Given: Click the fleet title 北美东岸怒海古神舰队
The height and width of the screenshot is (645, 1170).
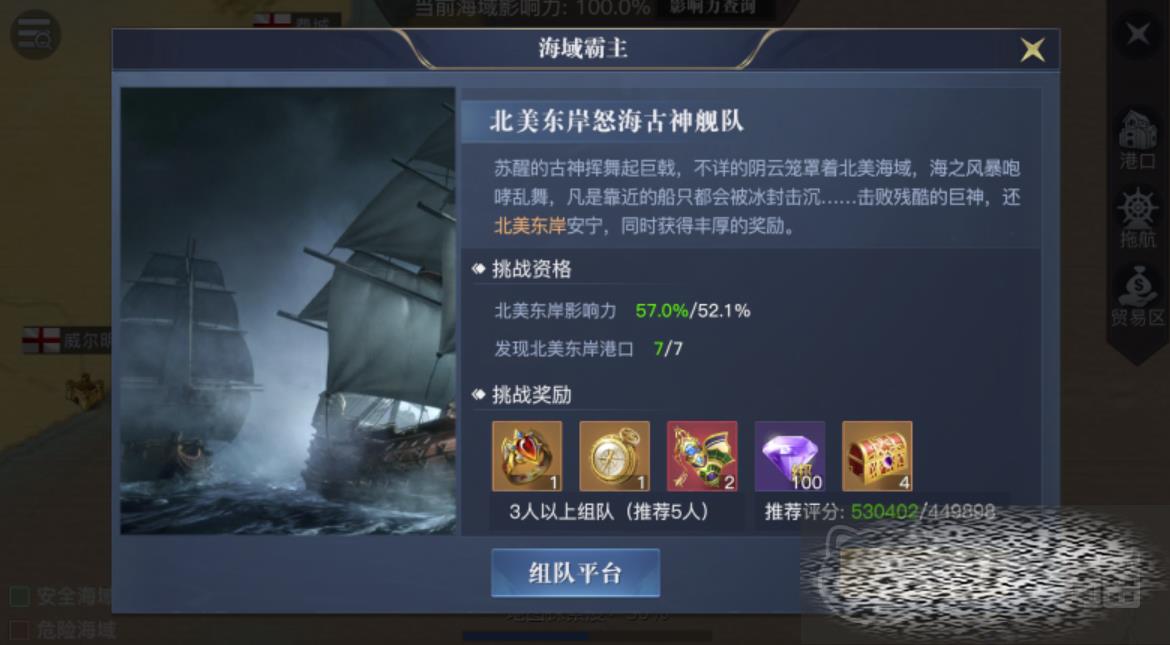Looking at the screenshot, I should [x=616, y=122].
